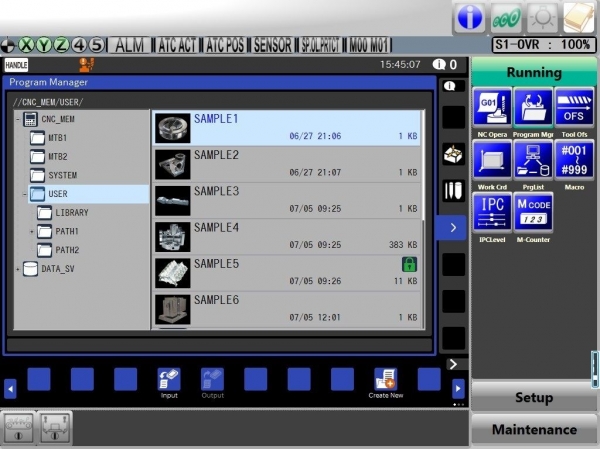Switch to the ALM tab
Screen dimensions: 600x449
click(x=128, y=45)
